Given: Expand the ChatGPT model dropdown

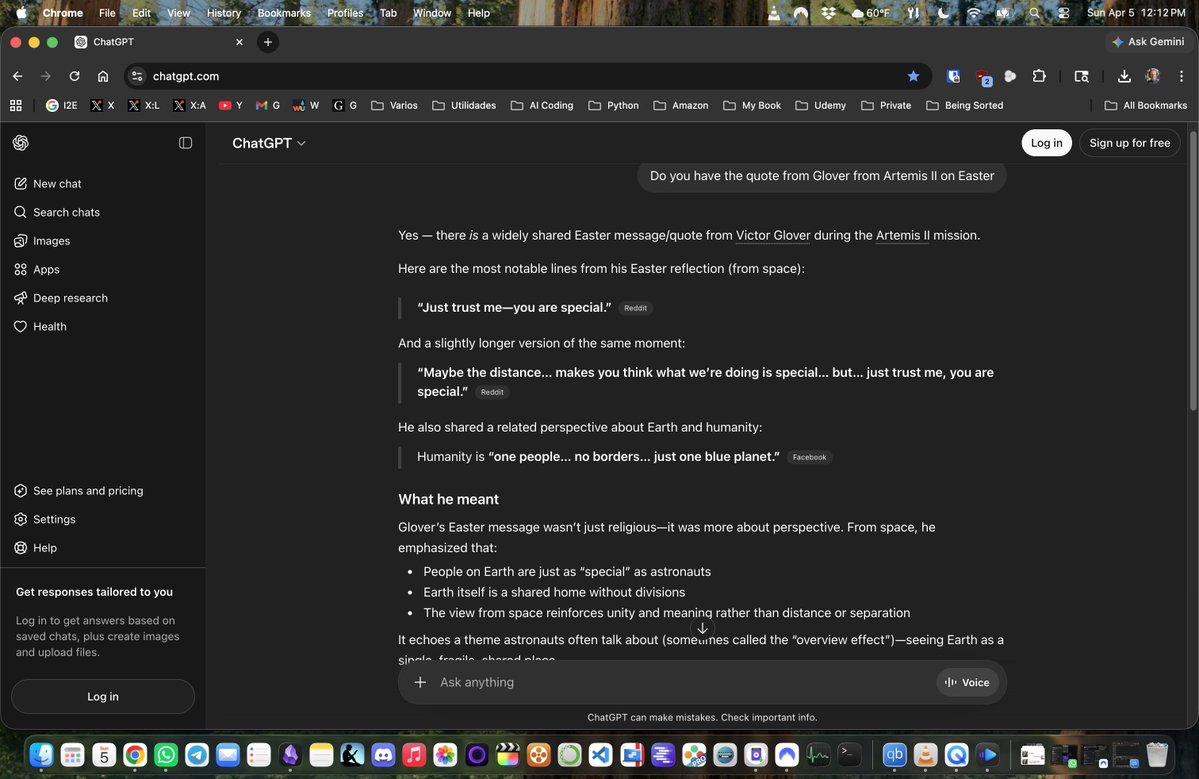Looking at the screenshot, I should pyautogui.click(x=268, y=143).
